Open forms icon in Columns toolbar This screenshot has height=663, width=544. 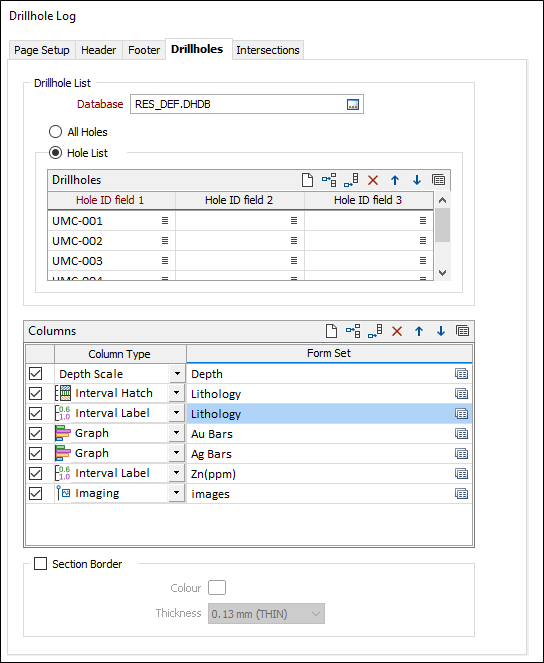point(463,331)
